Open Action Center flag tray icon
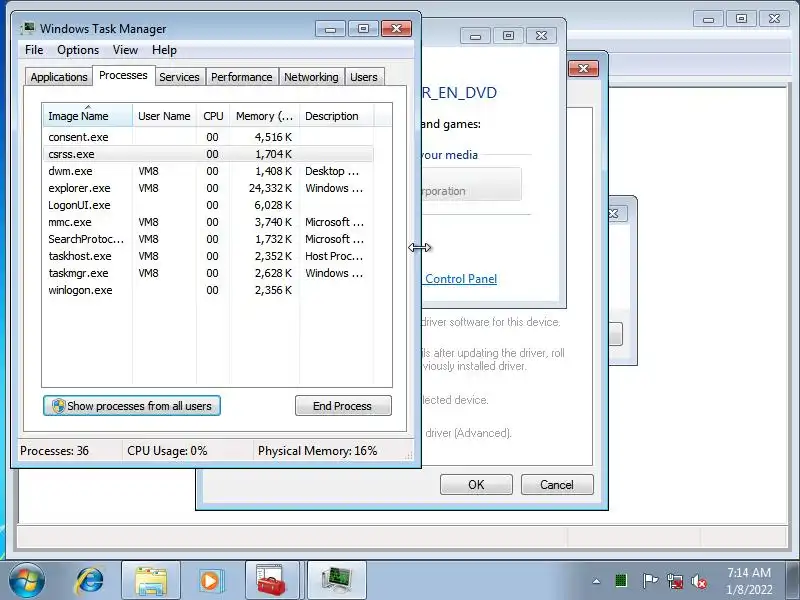The image size is (800, 600). tap(649, 581)
